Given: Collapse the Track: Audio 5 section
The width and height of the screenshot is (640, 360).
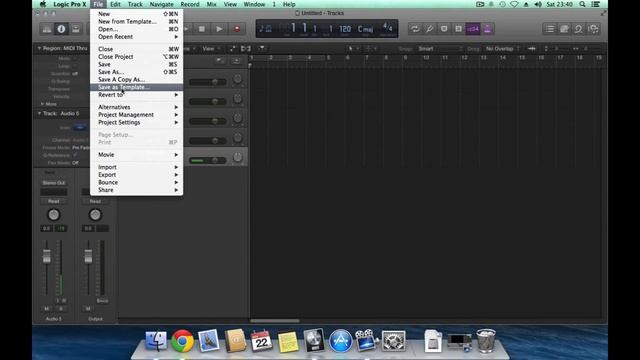Looking at the screenshot, I should (39, 113).
